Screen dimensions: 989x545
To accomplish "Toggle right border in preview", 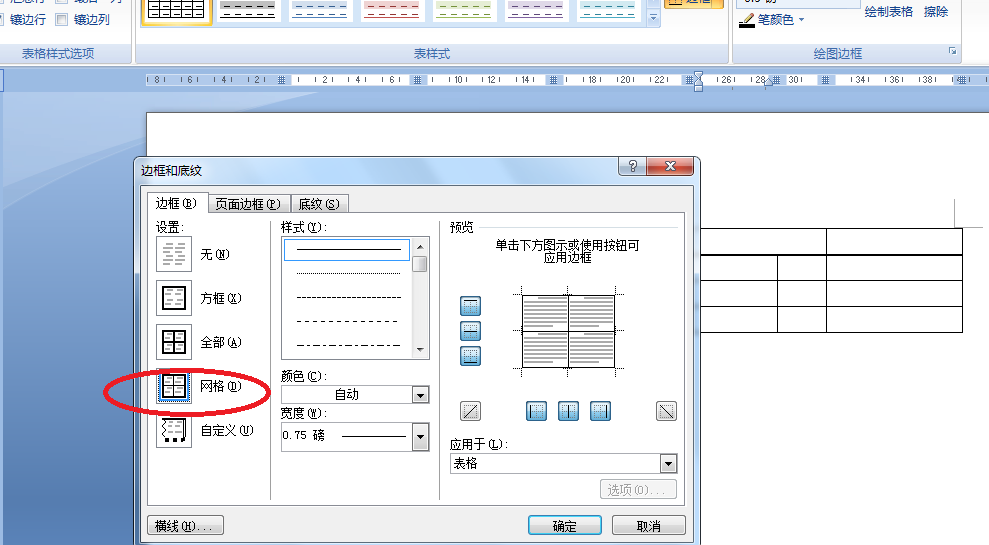I will [600, 411].
